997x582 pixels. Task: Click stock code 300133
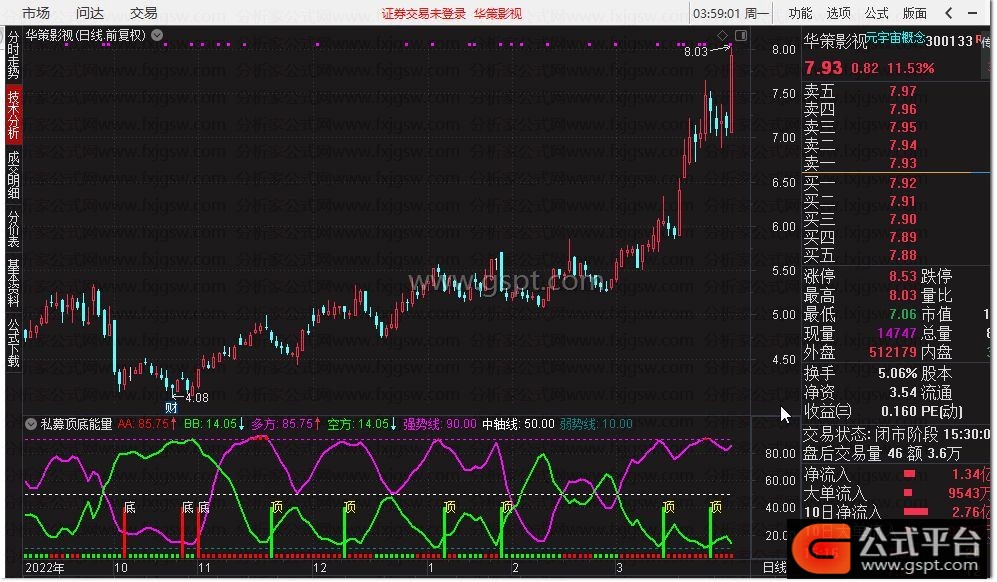949,41
